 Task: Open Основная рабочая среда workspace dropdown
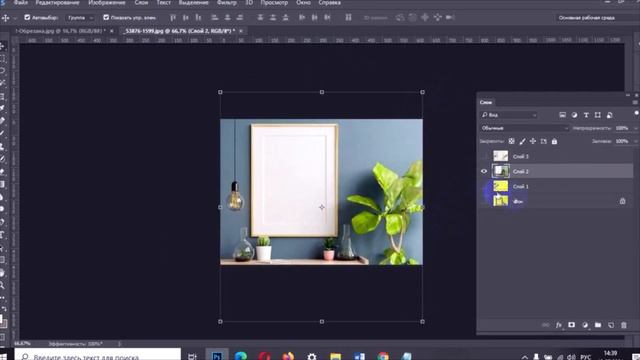click(x=596, y=18)
